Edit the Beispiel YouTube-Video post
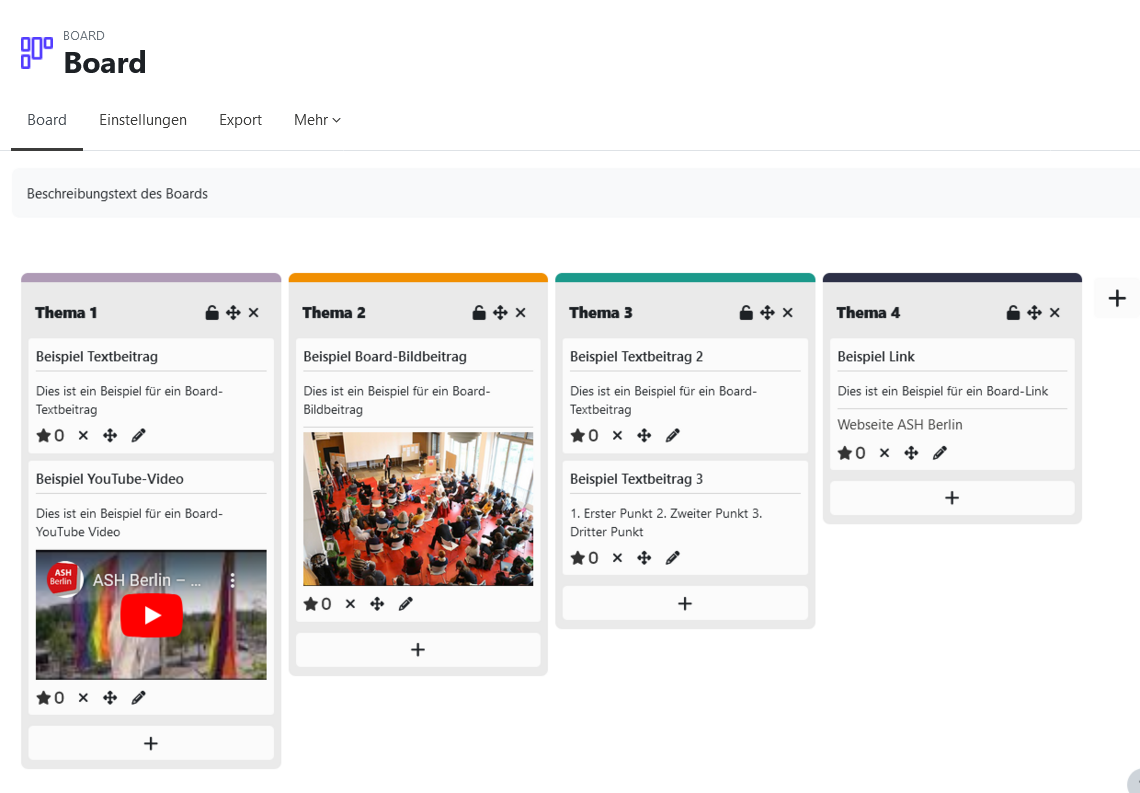 pos(139,698)
